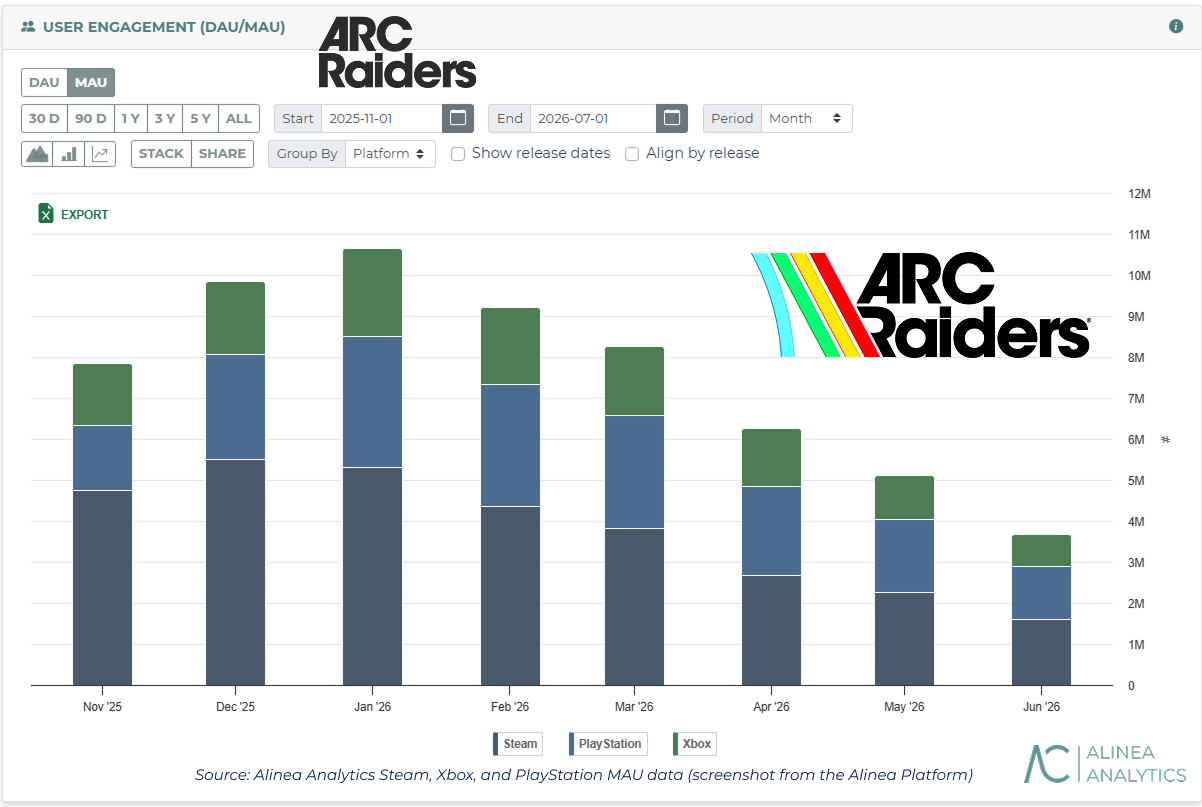Set the range to 1 Y

(130, 118)
